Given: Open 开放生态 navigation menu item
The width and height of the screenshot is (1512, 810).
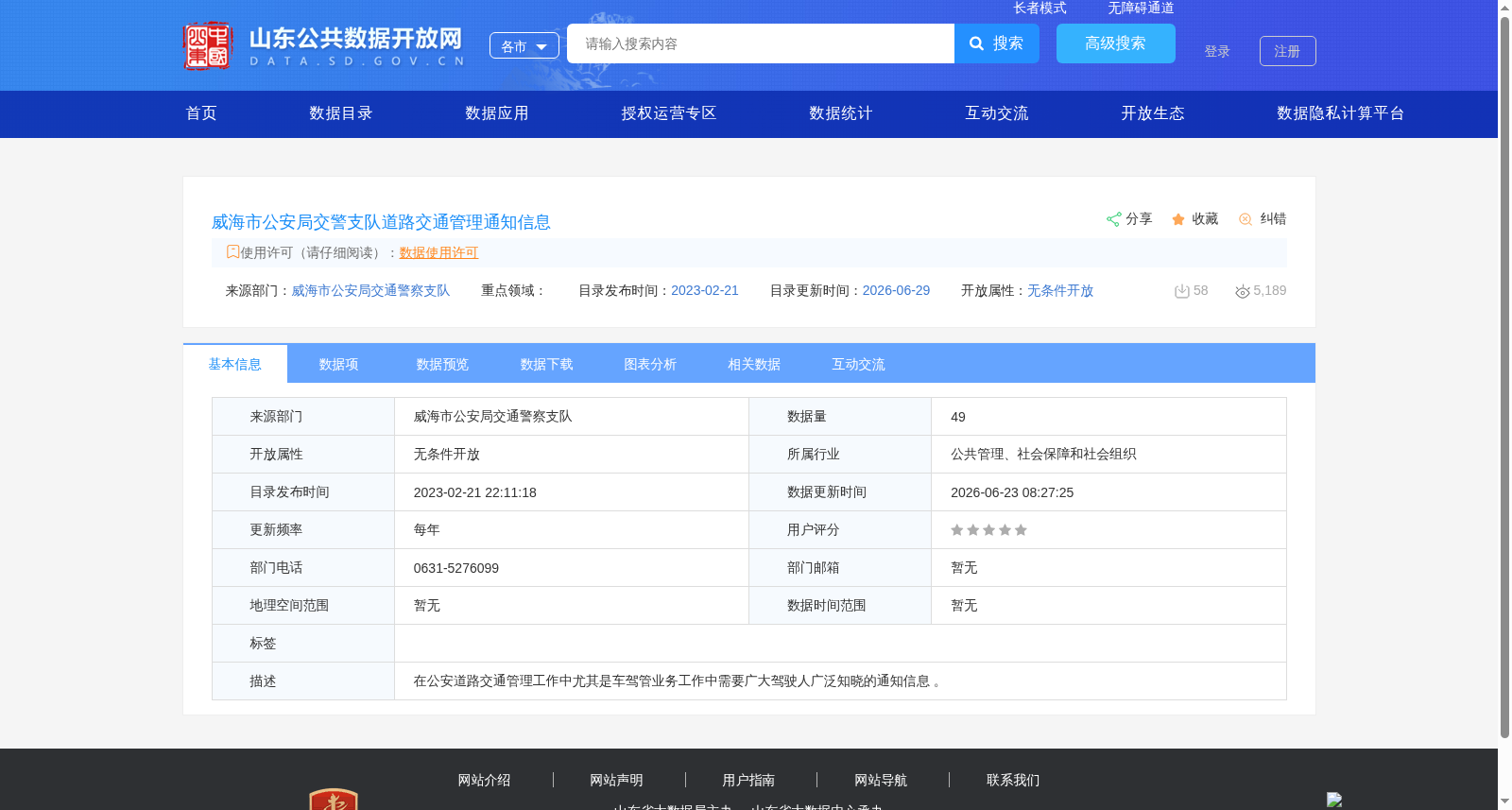Looking at the screenshot, I should click(1153, 113).
